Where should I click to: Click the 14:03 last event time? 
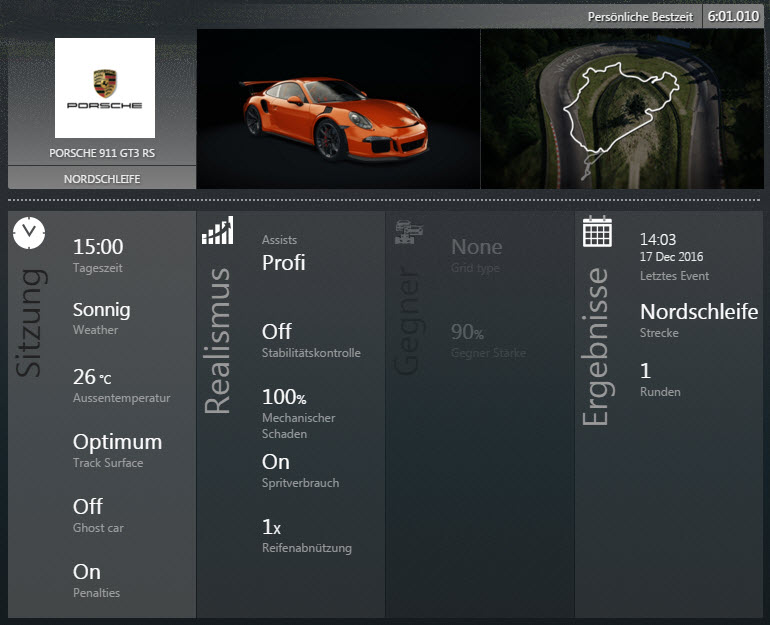[x=658, y=240]
